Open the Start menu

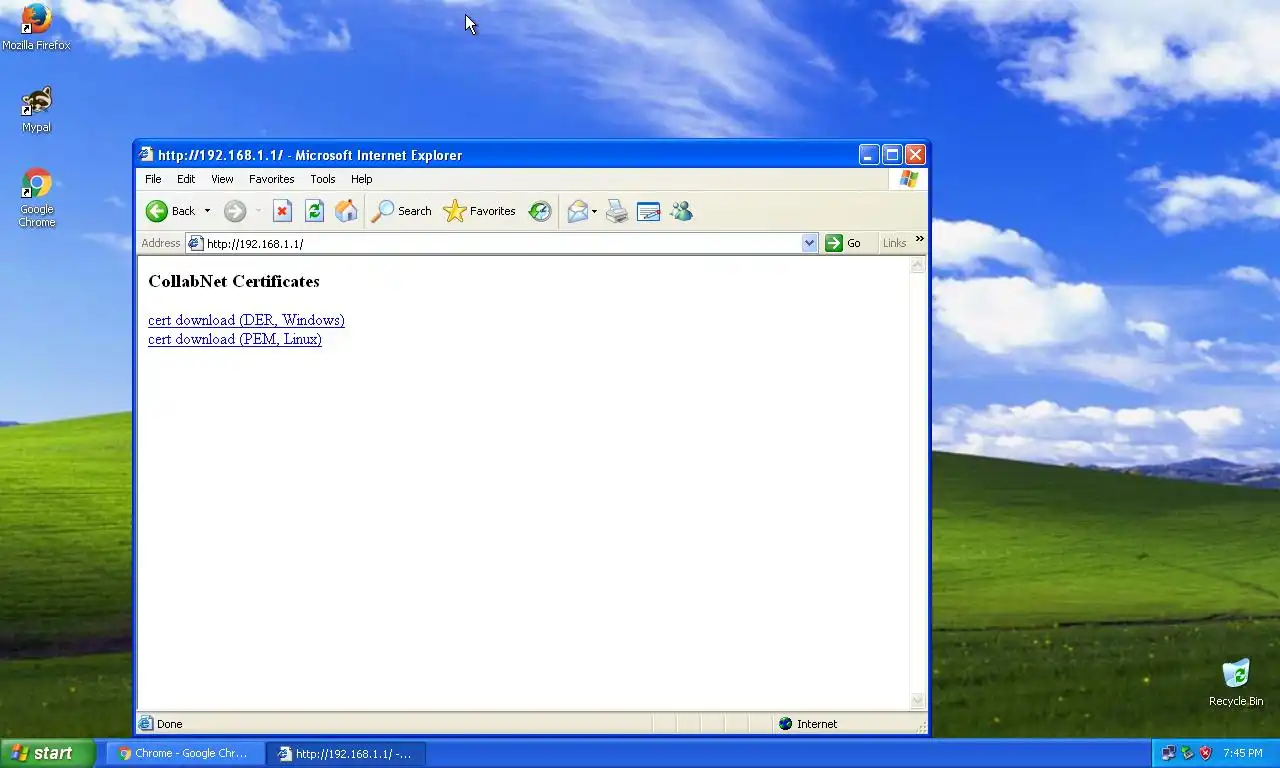click(x=48, y=753)
